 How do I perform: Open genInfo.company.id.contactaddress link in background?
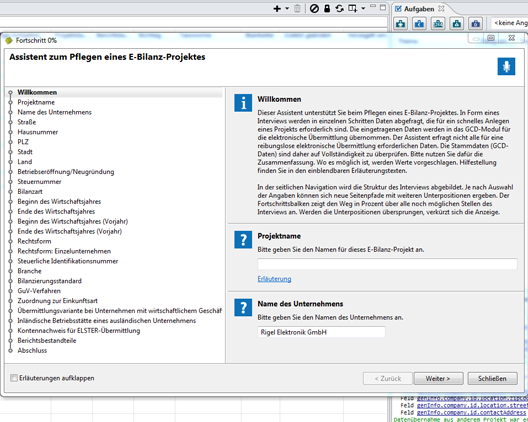point(471,412)
